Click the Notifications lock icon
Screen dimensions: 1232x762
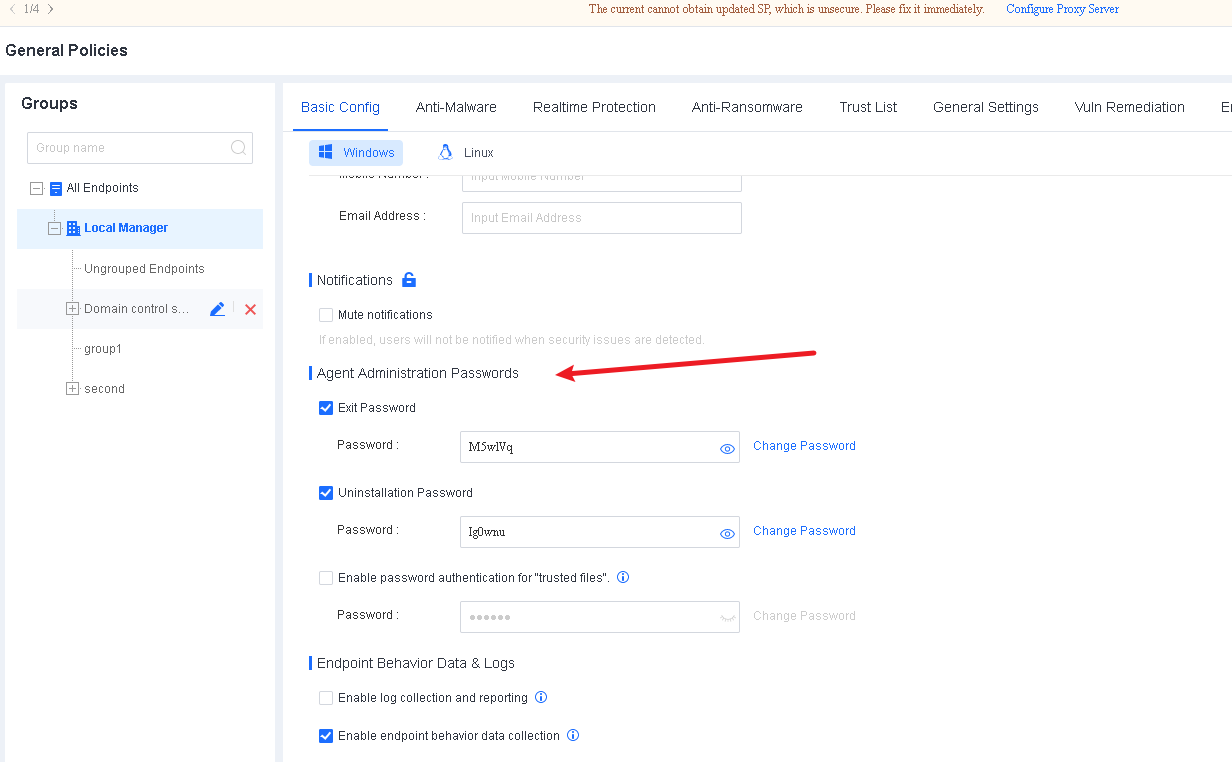pos(409,280)
